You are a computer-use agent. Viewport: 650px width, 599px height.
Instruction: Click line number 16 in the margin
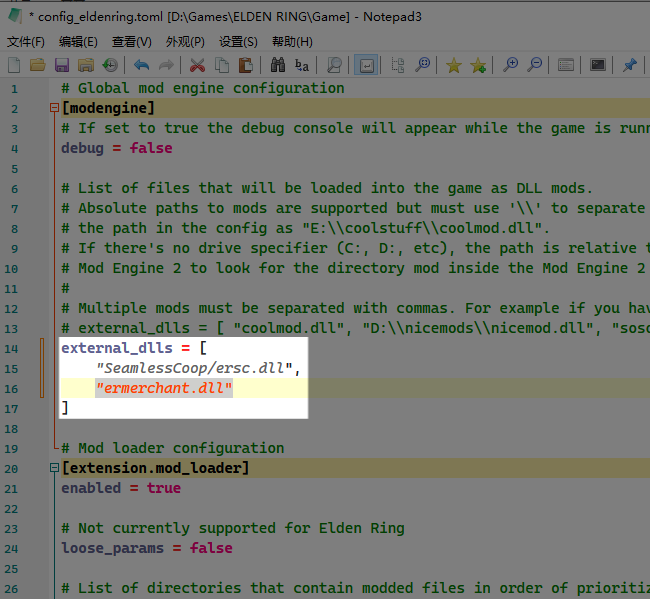(12, 389)
